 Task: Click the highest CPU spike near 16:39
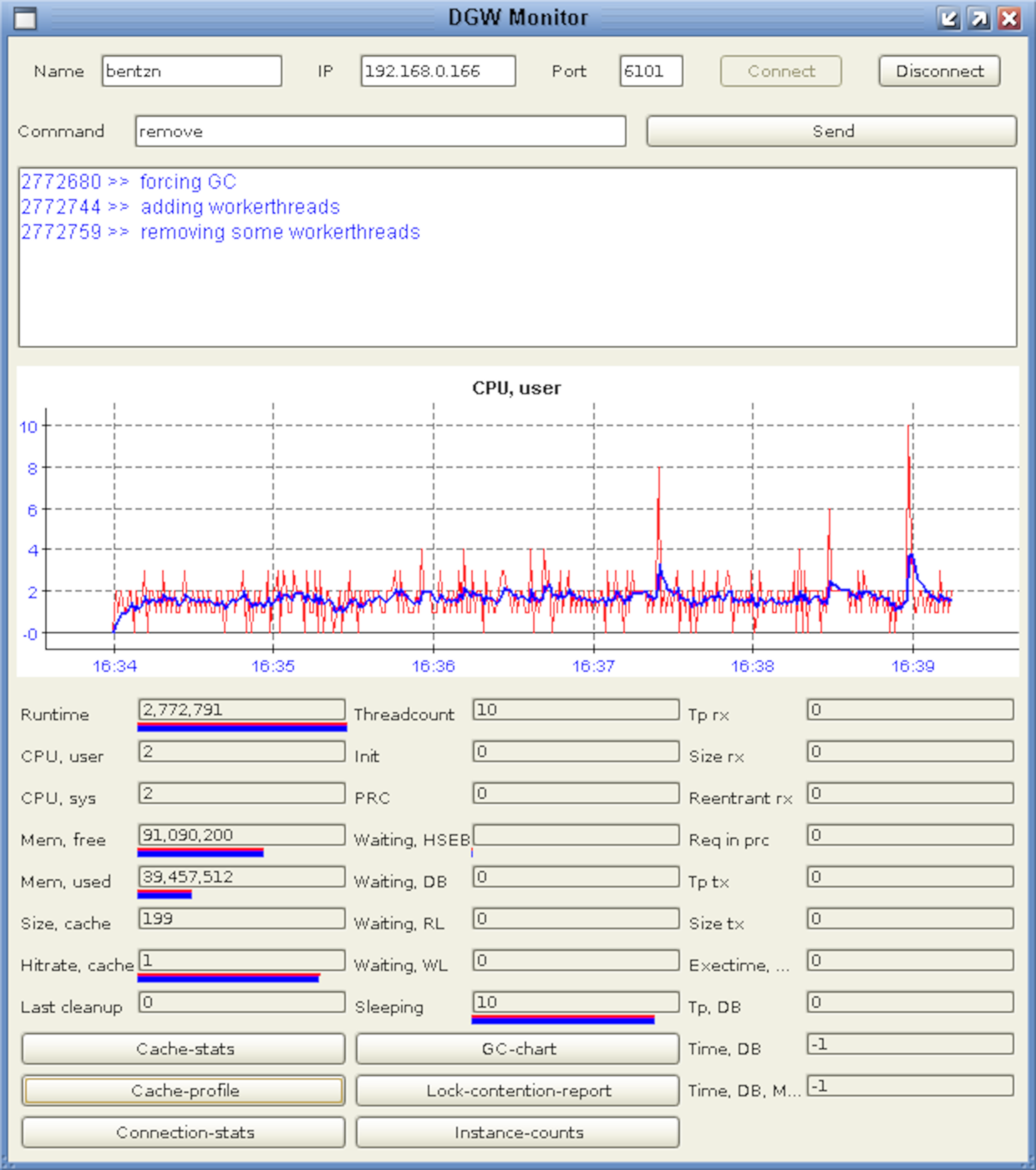click(x=909, y=429)
